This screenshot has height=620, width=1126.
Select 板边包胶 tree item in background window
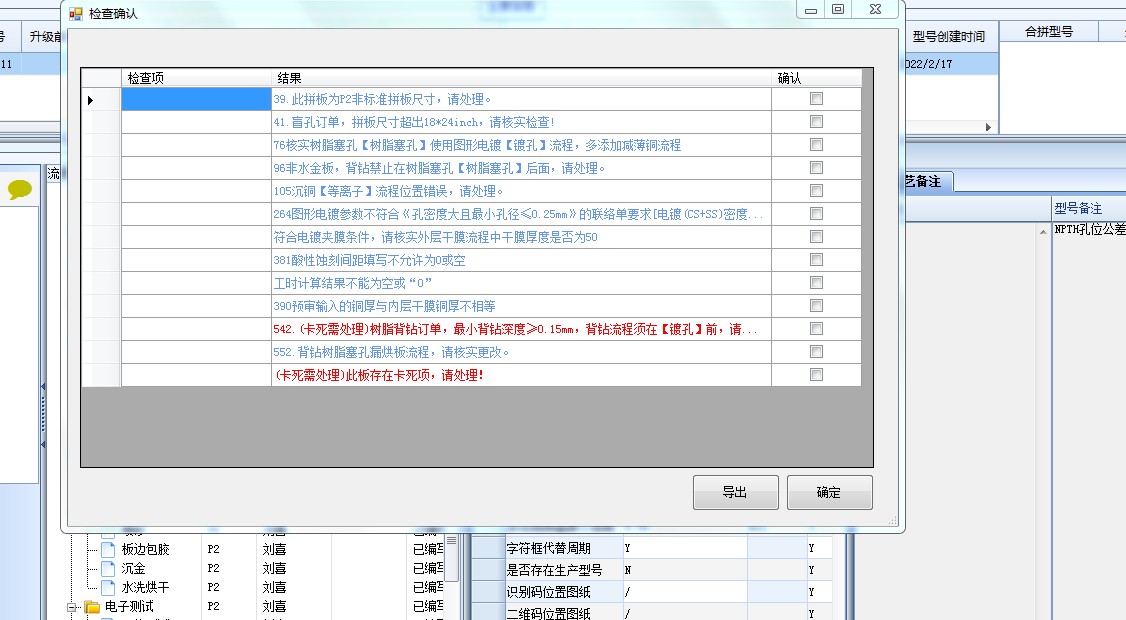coord(146,550)
